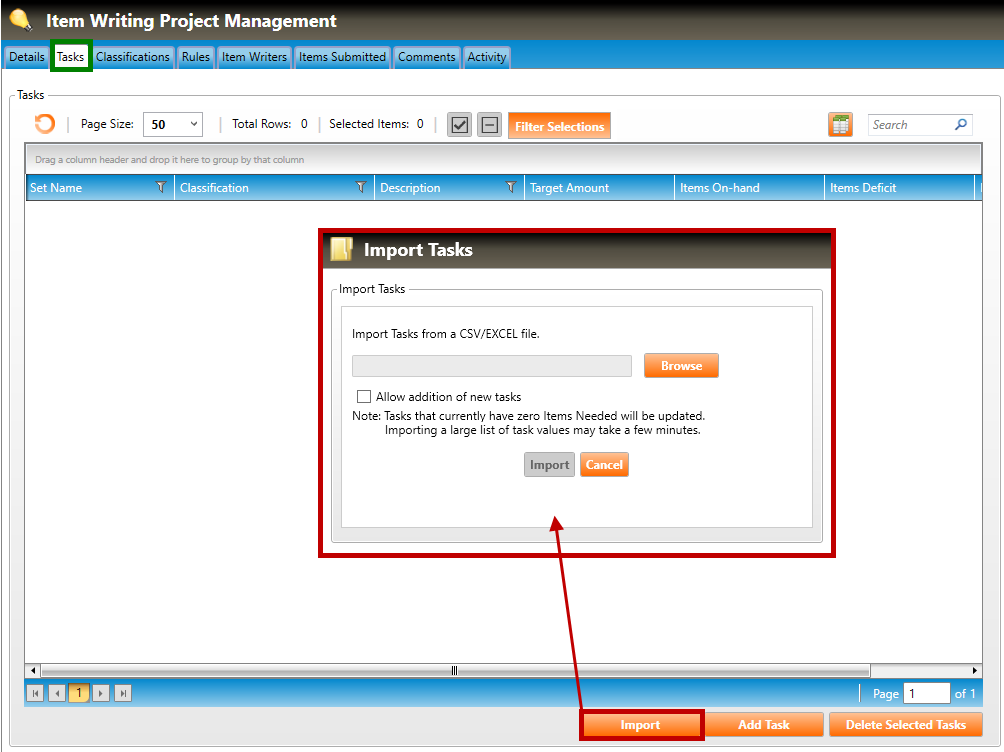1004x752 pixels.
Task: Click the horizontal scrollbar thumb
Action: pos(455,670)
